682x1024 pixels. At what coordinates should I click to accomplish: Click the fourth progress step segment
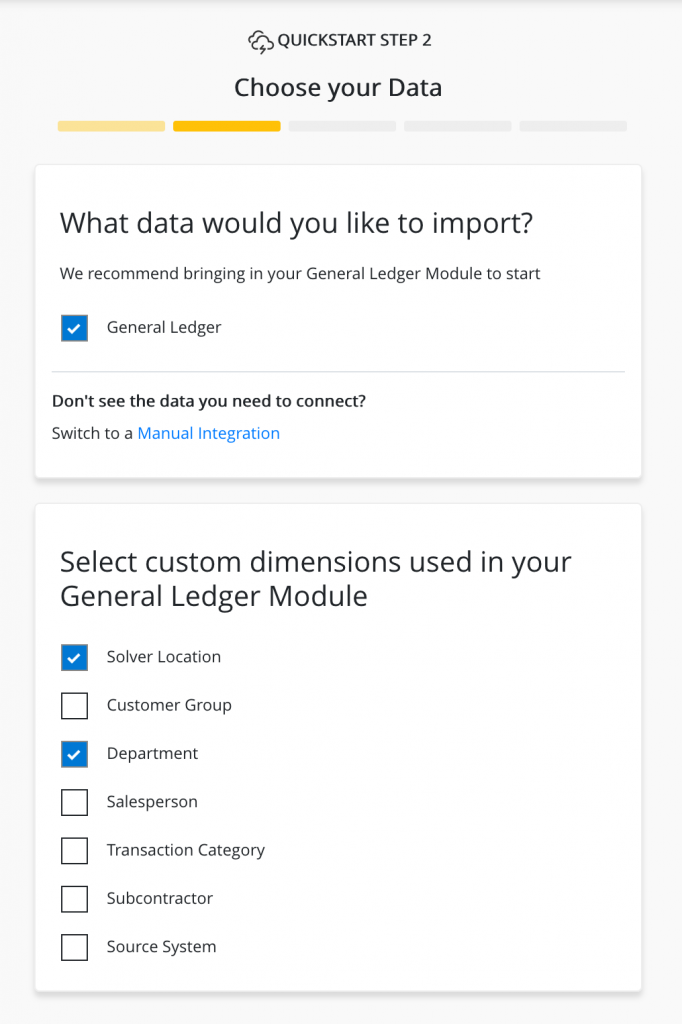(457, 127)
